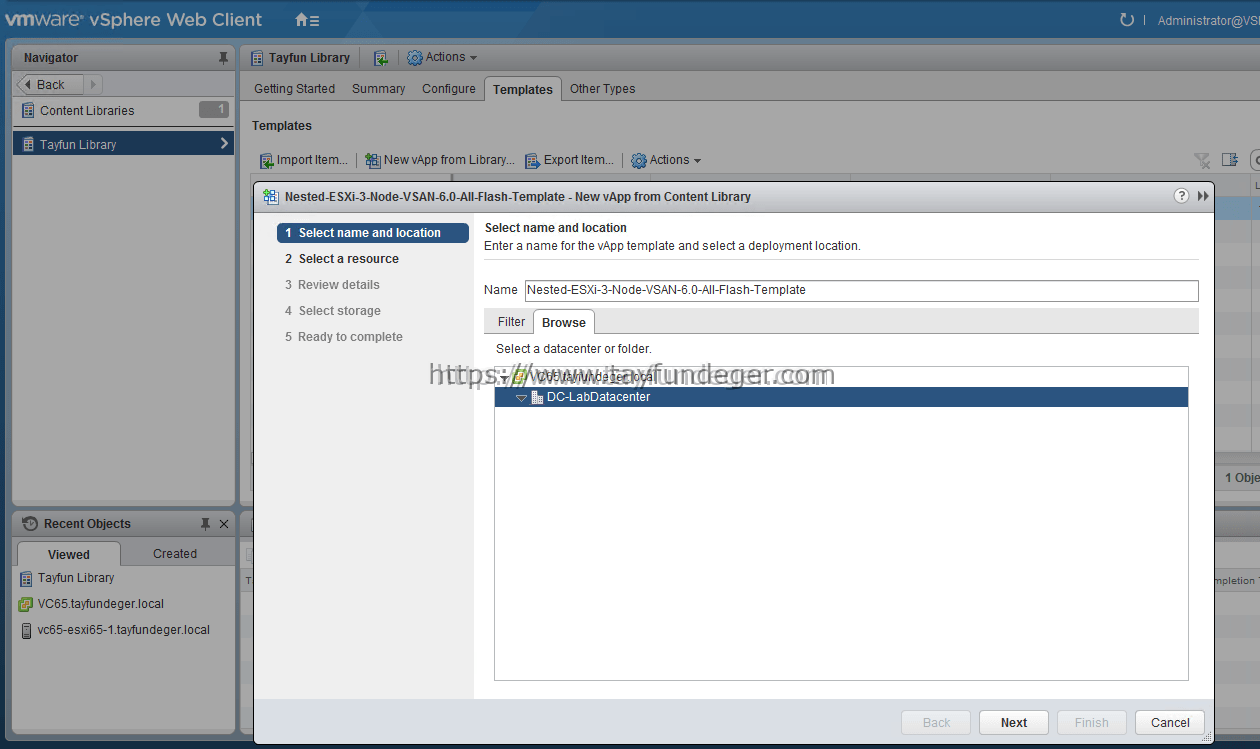Open Actions dropdown in Tayfun Library title bar
The image size is (1260, 749).
442,57
